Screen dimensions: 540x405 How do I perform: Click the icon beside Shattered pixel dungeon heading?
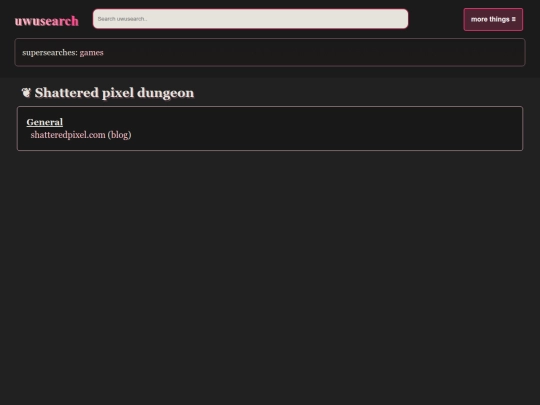[26, 92]
